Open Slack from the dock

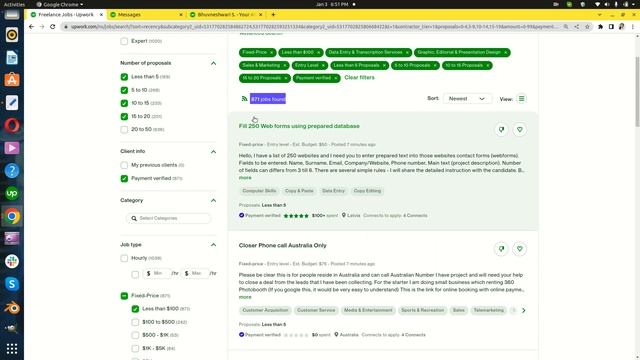pyautogui.click(x=12, y=261)
